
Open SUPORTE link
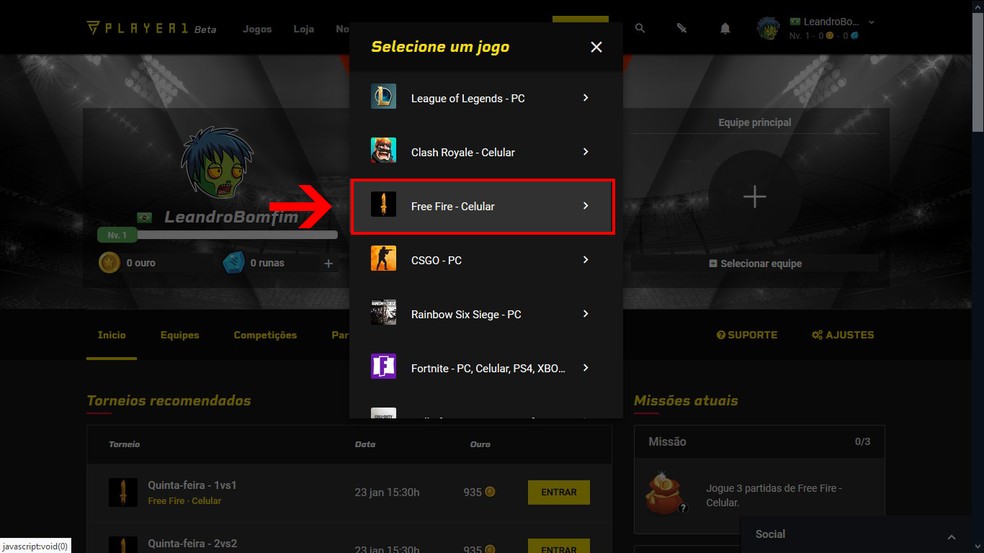click(x=747, y=335)
